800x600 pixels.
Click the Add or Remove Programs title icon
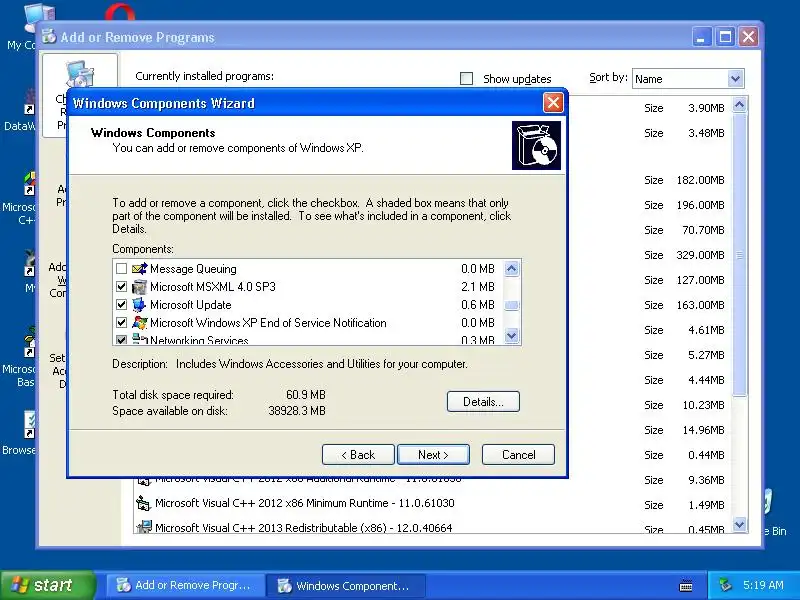[49, 37]
